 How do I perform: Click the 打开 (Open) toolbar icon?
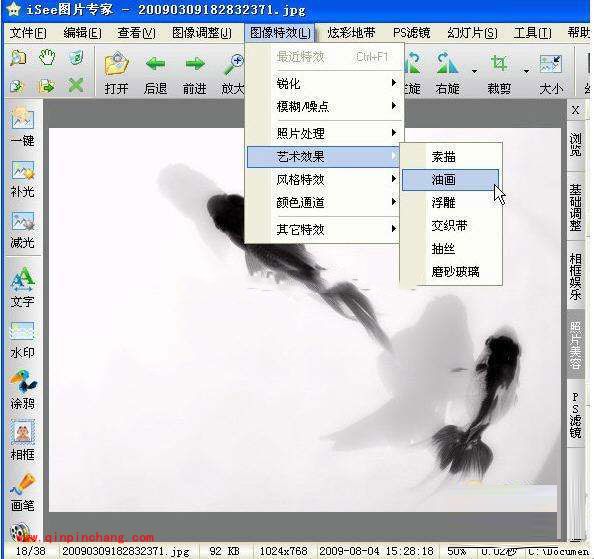tap(117, 63)
